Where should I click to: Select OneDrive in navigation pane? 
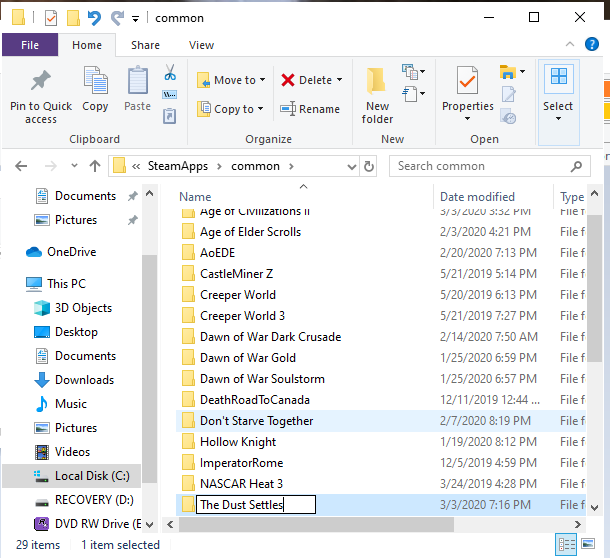pos(61,252)
